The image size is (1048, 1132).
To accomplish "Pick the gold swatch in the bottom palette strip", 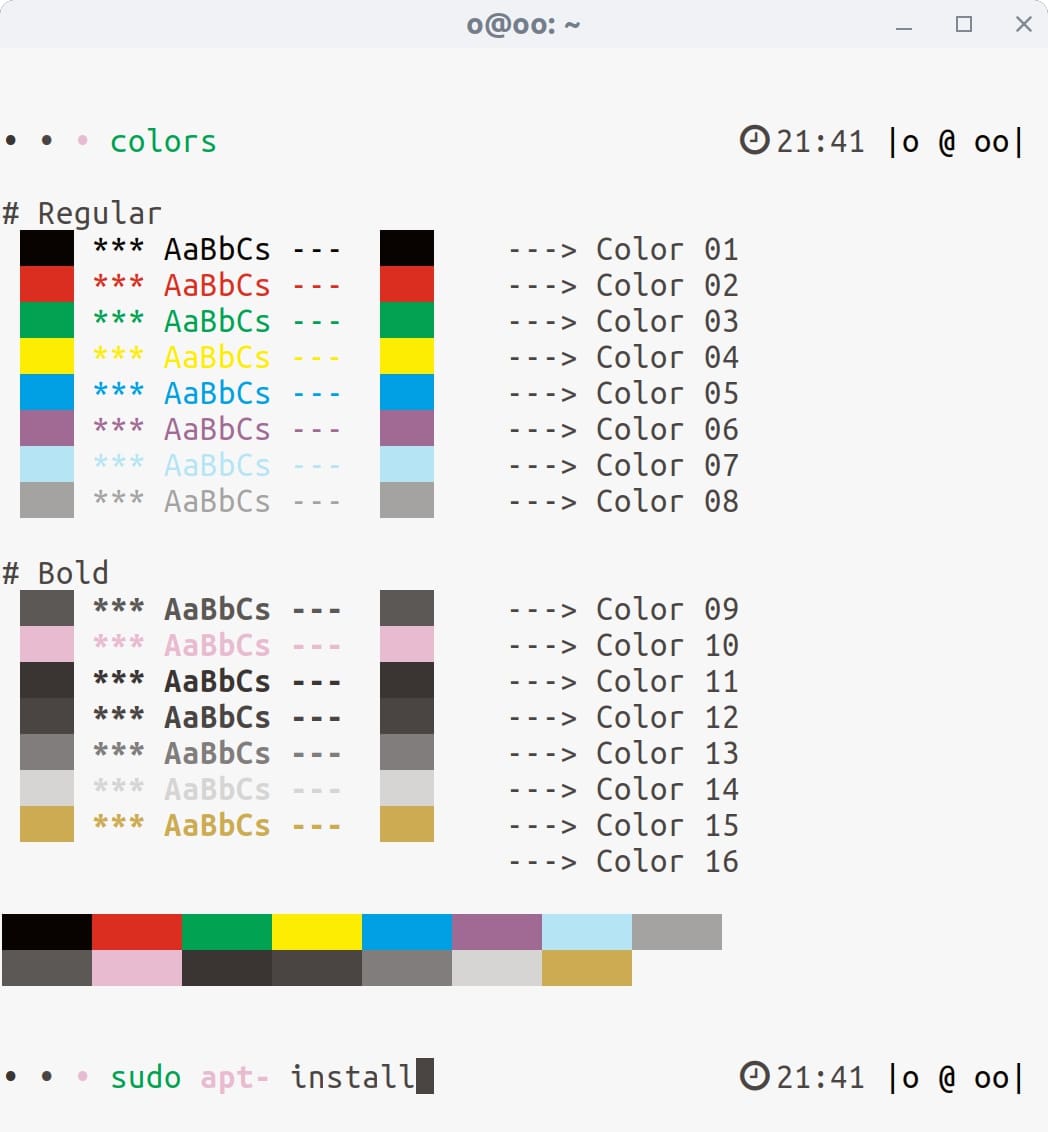I will pyautogui.click(x=587, y=968).
